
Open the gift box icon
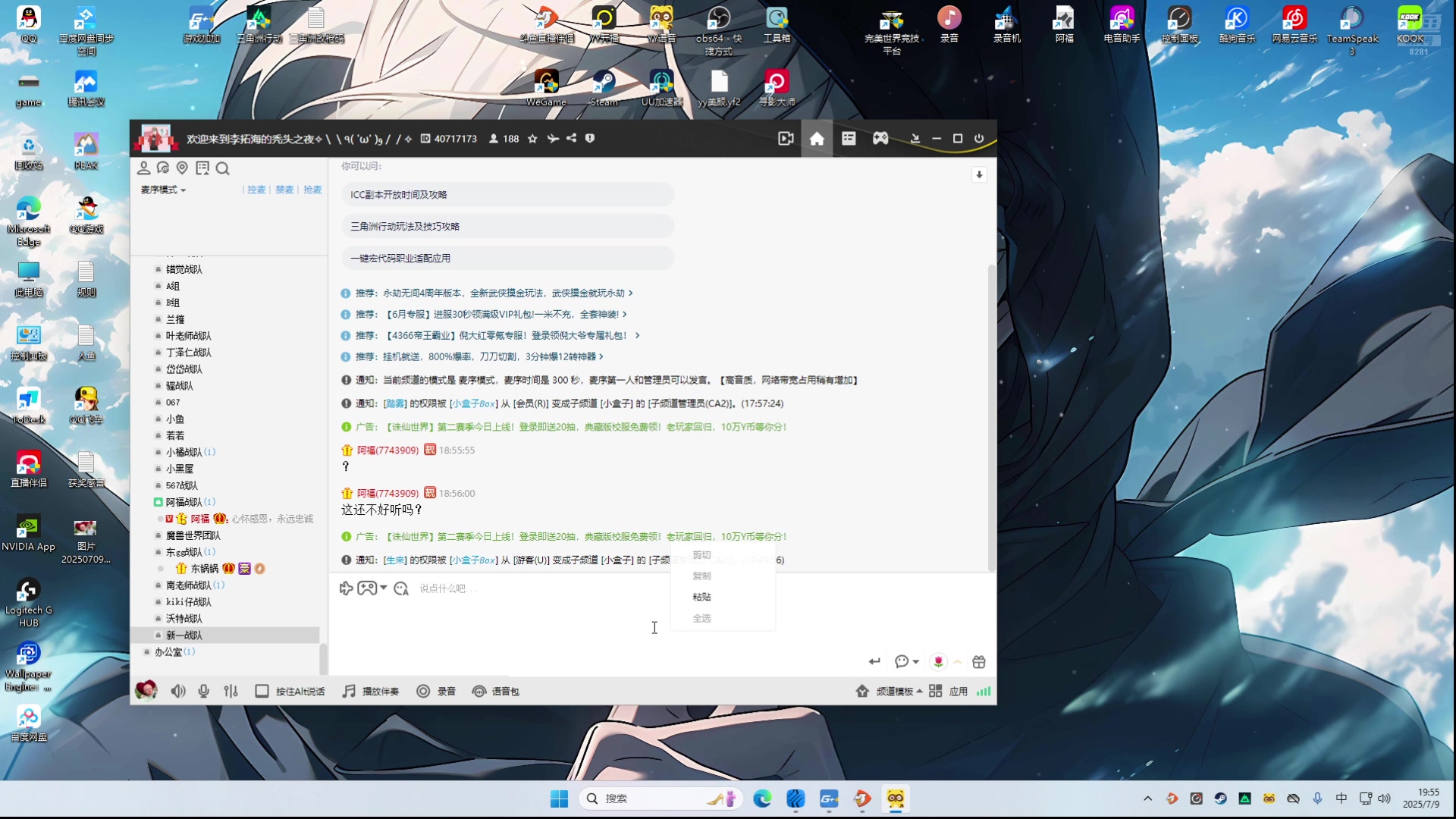[979, 662]
